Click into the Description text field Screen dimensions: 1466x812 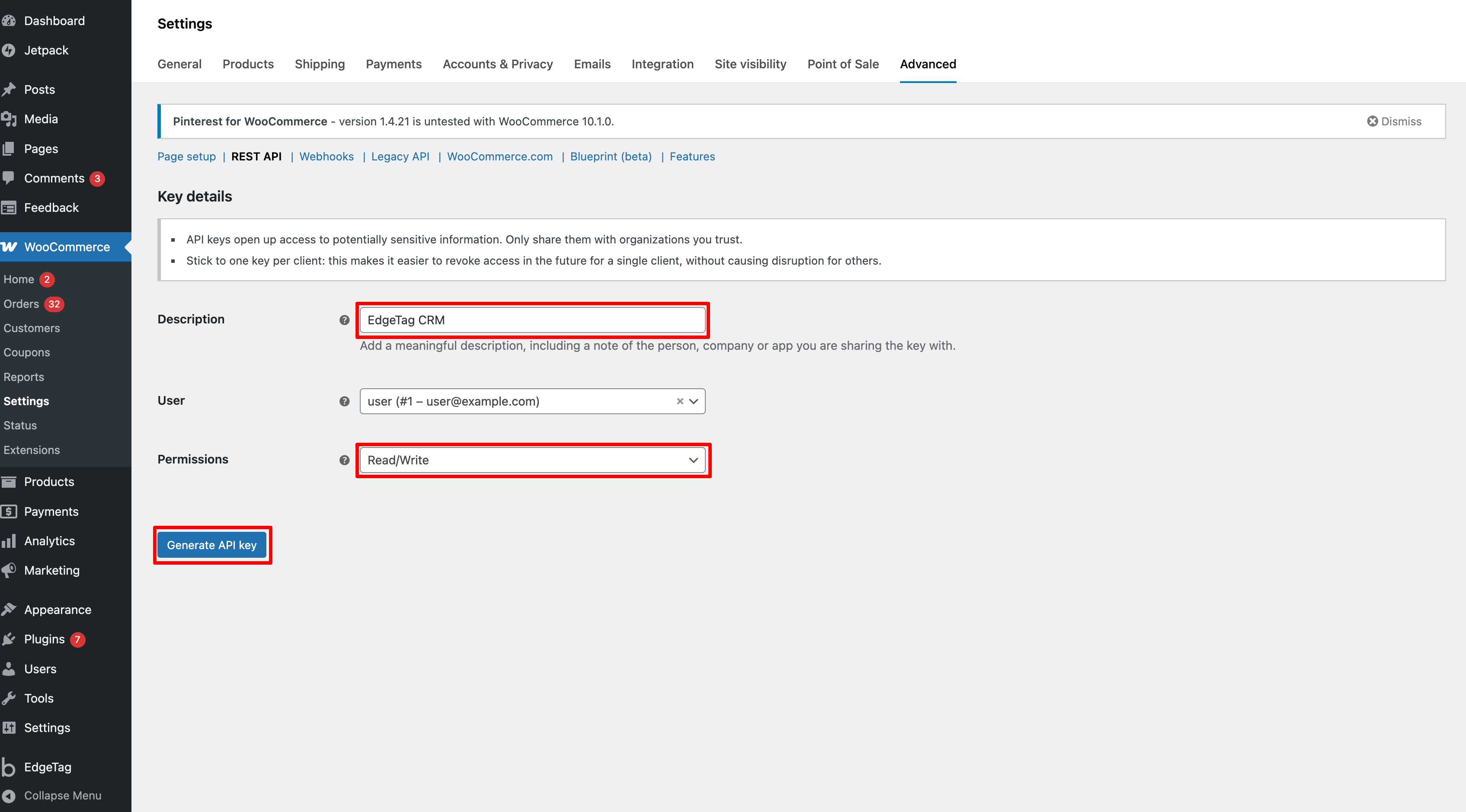click(531, 320)
